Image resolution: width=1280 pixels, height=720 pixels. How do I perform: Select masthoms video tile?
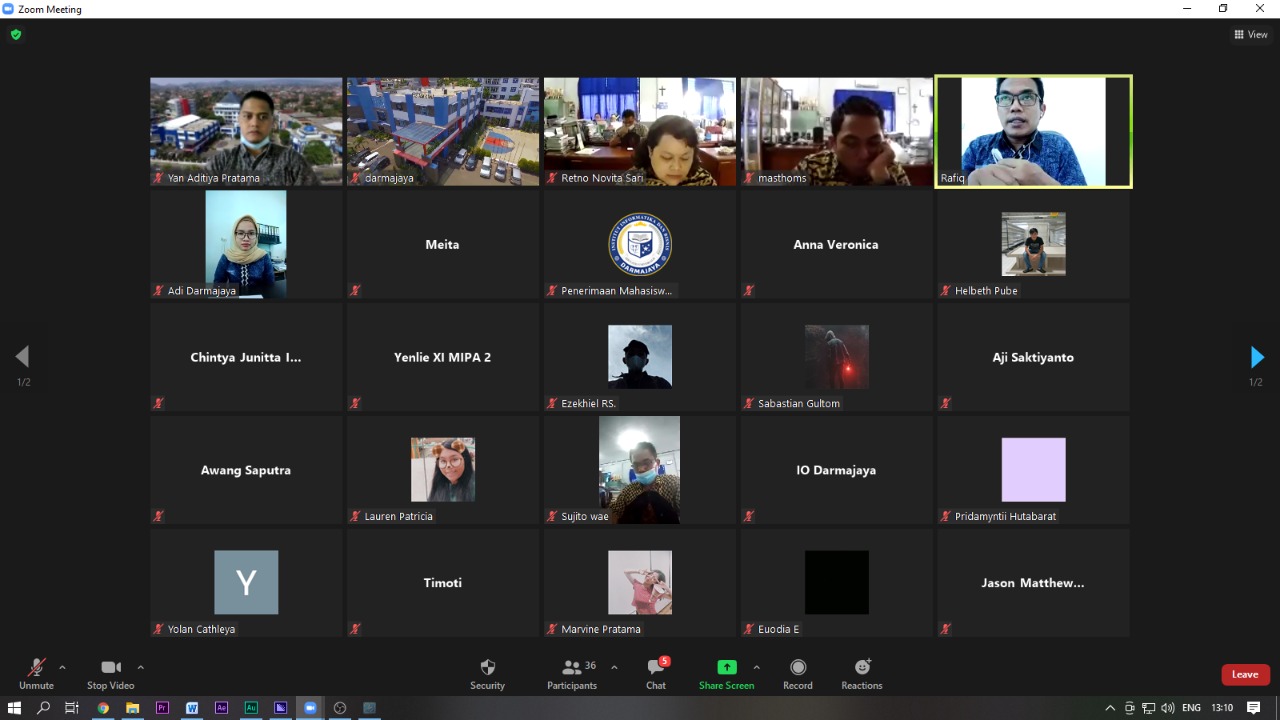pos(837,132)
